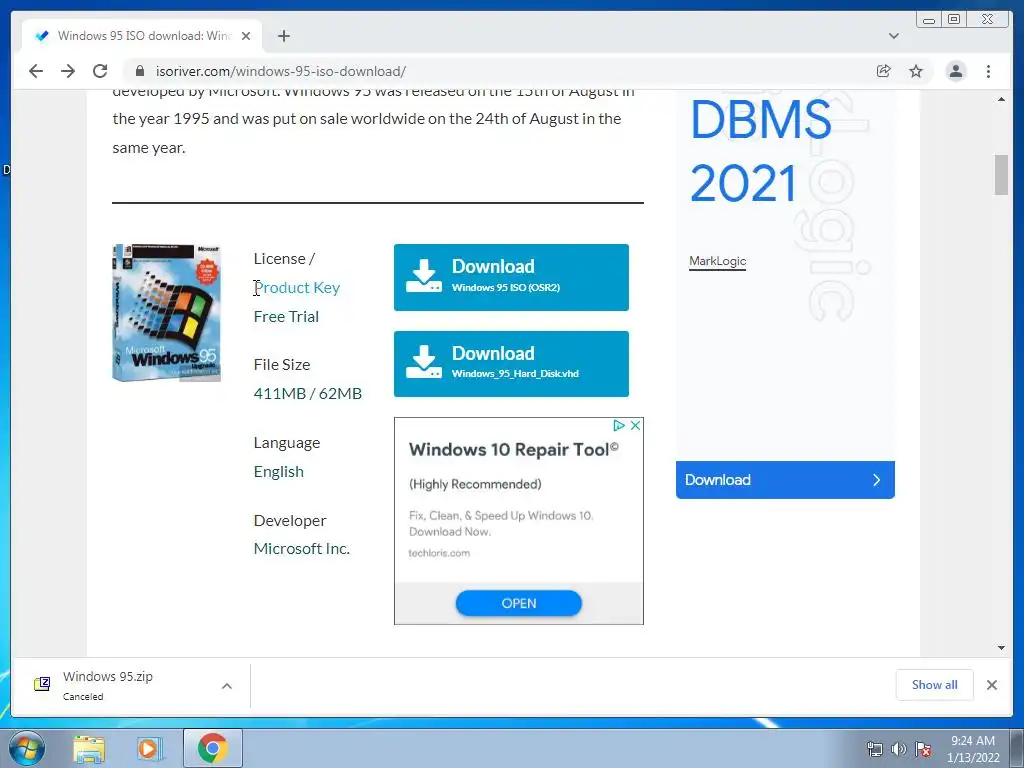Image resolution: width=1024 pixels, height=768 pixels.
Task: Click the network tray icon
Action: tap(874, 749)
